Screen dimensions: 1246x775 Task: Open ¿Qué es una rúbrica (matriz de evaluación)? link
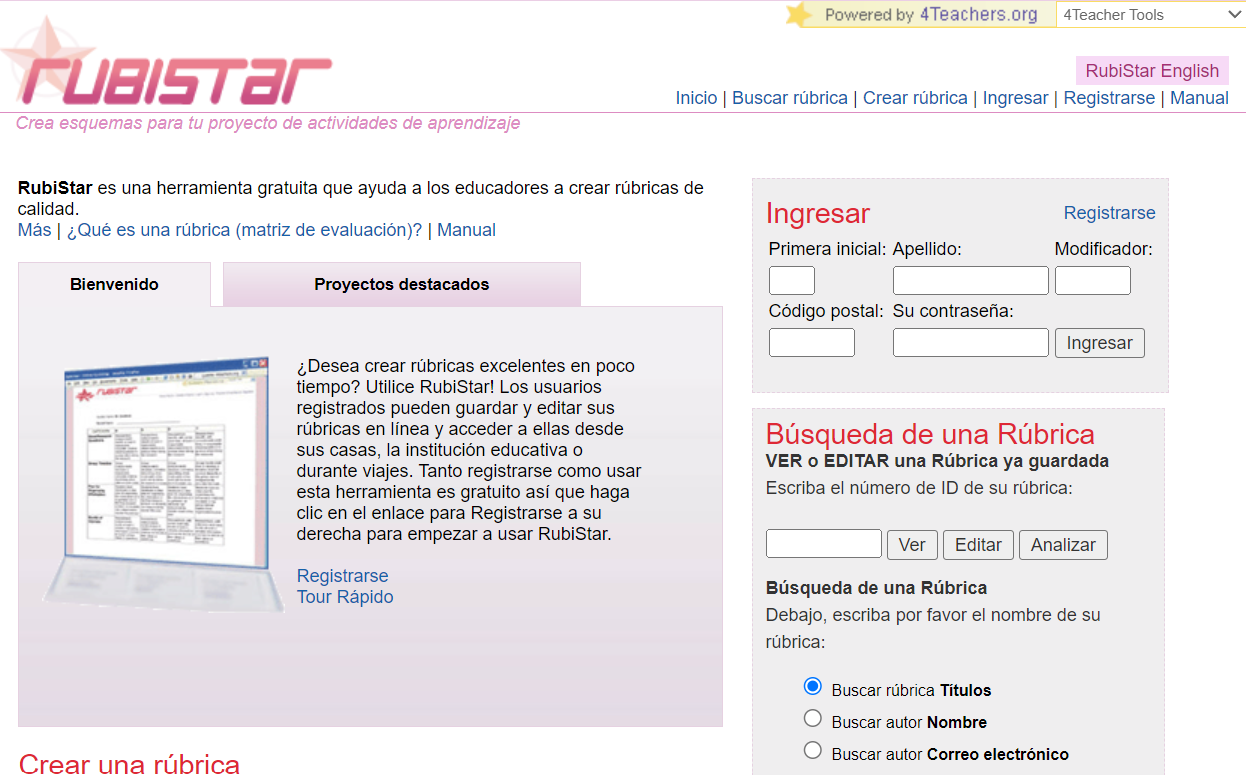[244, 230]
